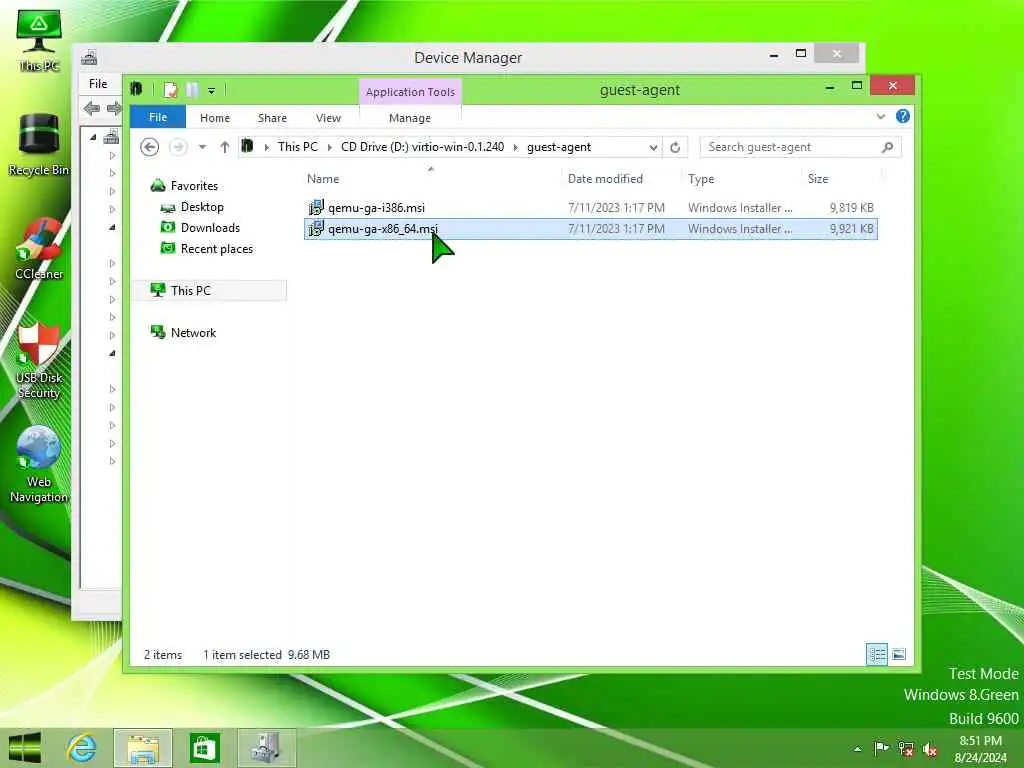Screen dimensions: 1024x768
Task: Click Device Manager's back arrow
Action: click(91, 108)
